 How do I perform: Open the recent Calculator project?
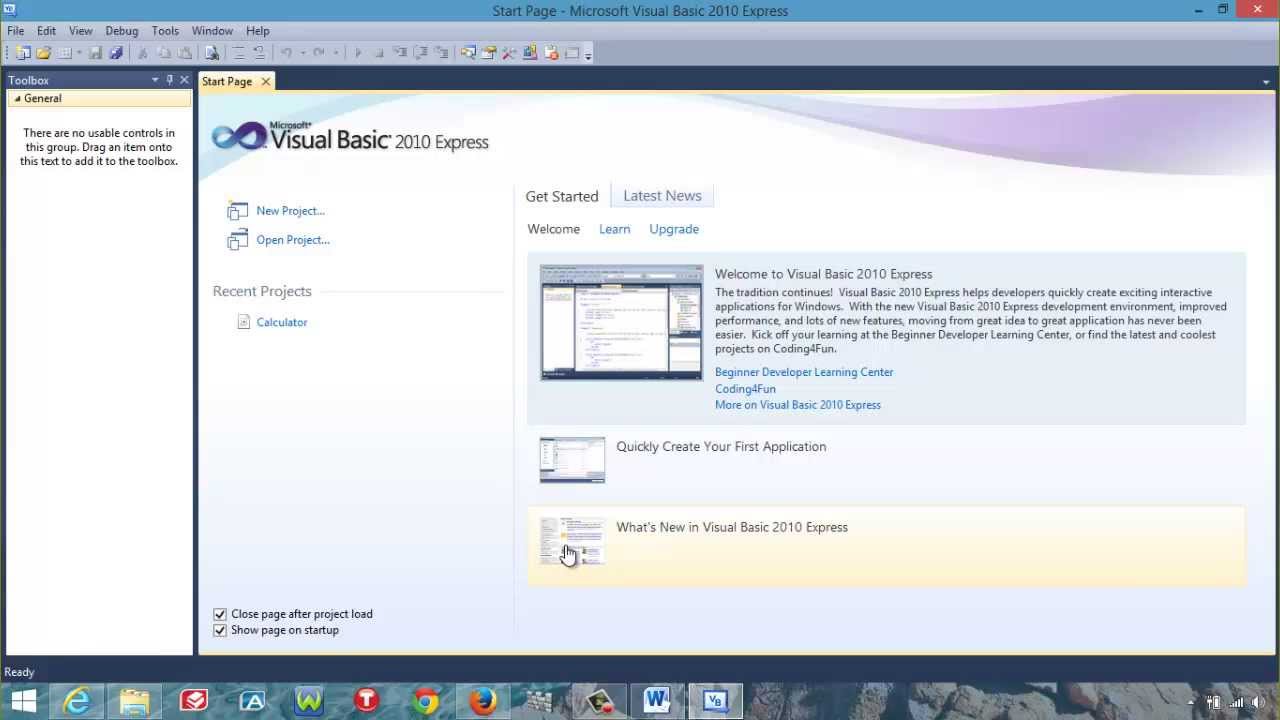pyautogui.click(x=281, y=322)
